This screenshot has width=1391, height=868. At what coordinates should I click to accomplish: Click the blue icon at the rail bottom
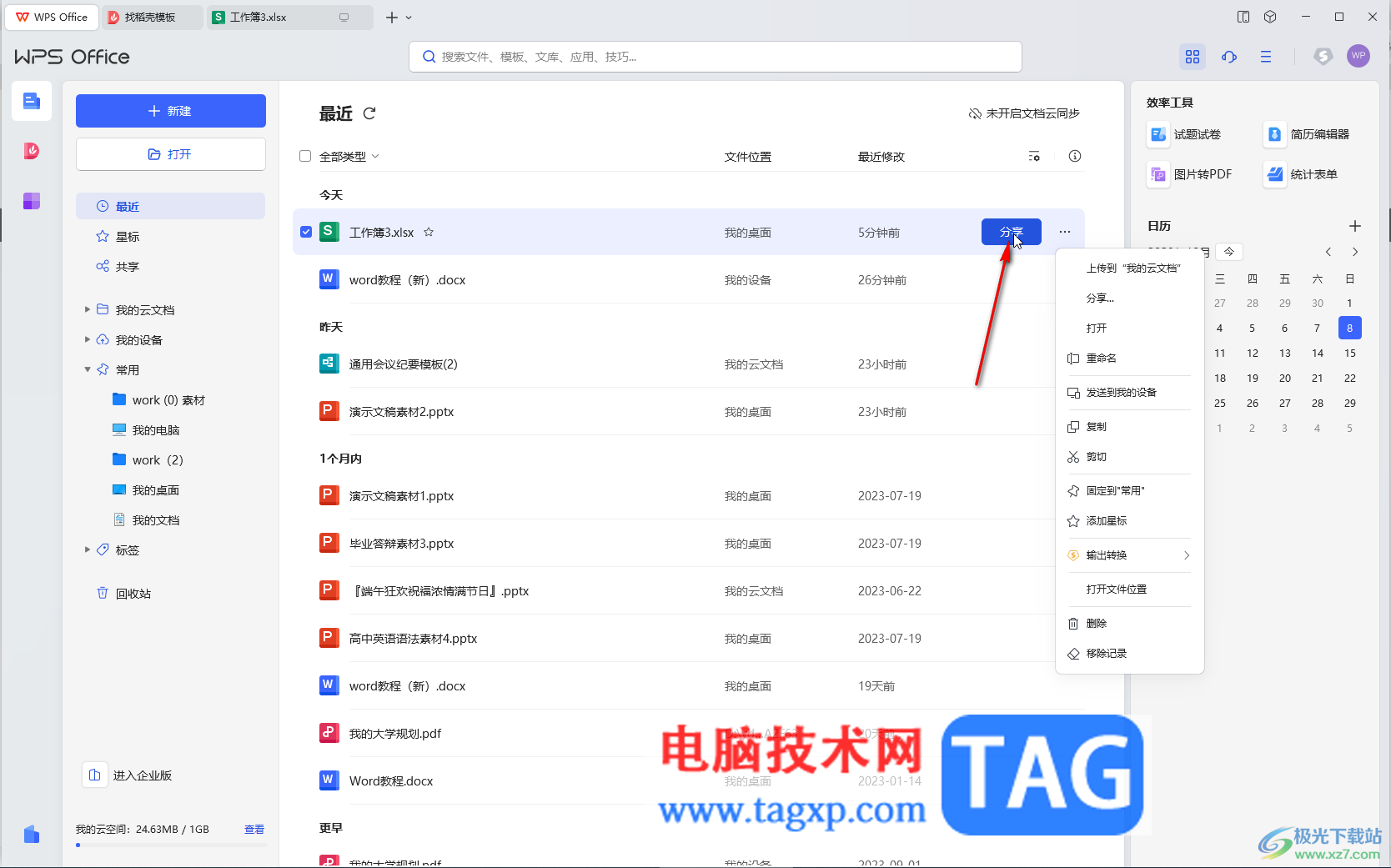click(x=32, y=834)
